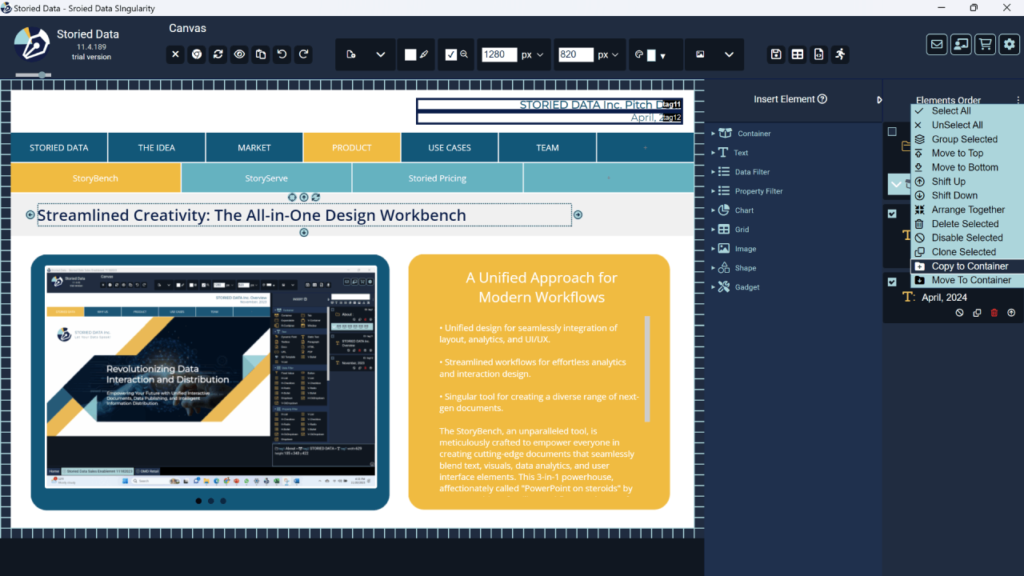Click the undo arrow in Canvas toolbar

282,54
